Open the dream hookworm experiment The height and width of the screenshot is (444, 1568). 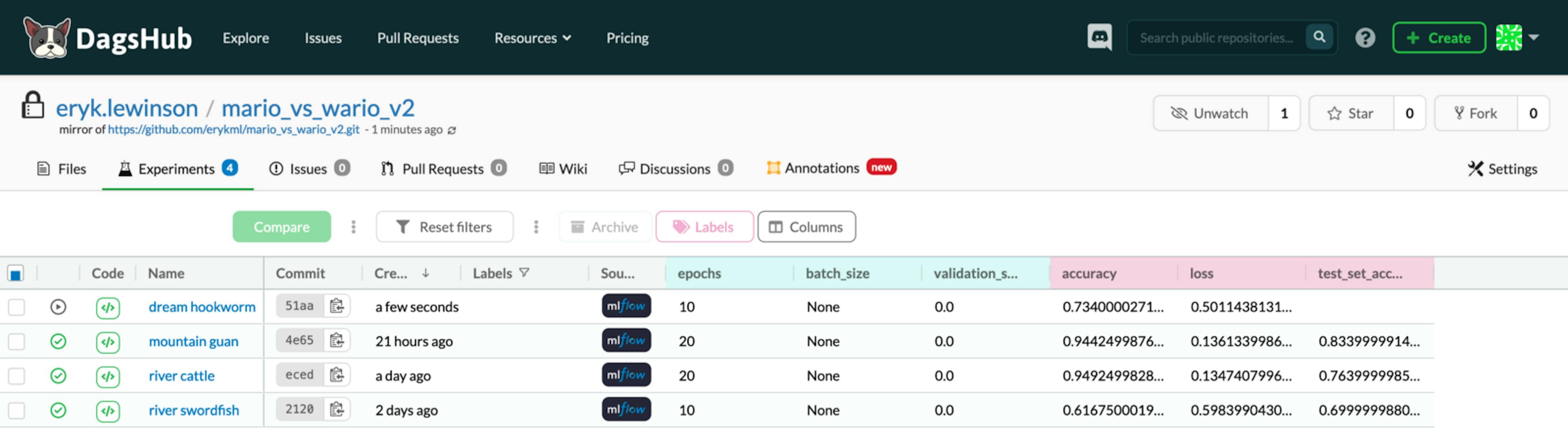(x=201, y=307)
